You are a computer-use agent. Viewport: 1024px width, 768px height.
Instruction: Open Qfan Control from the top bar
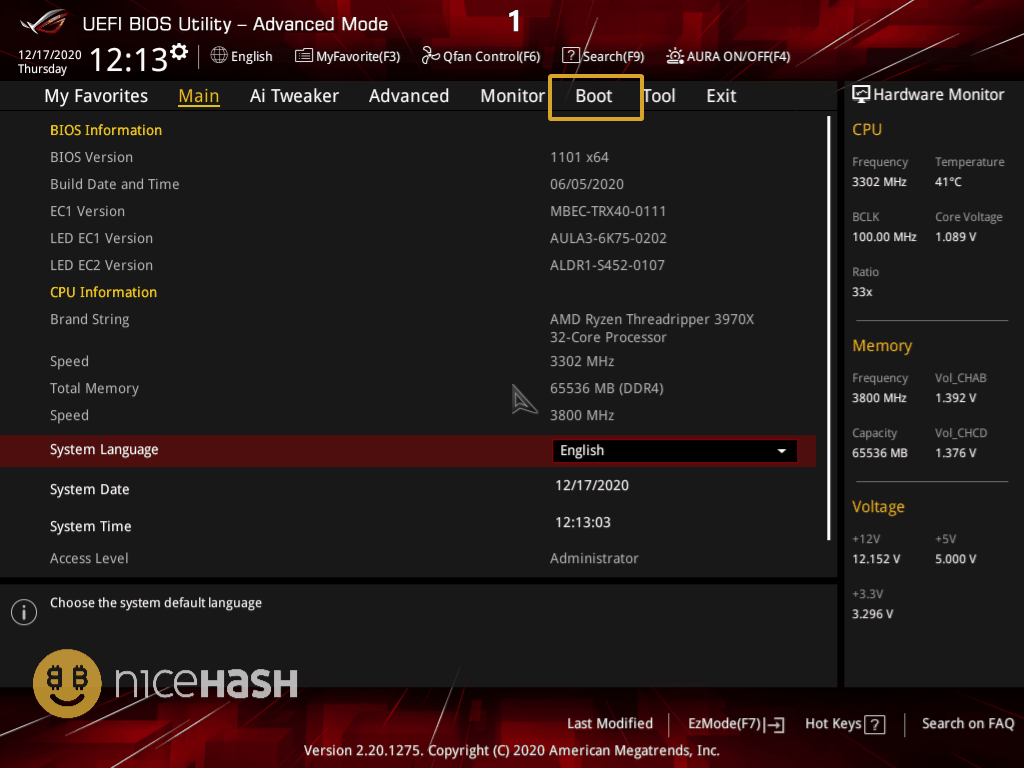coord(480,56)
